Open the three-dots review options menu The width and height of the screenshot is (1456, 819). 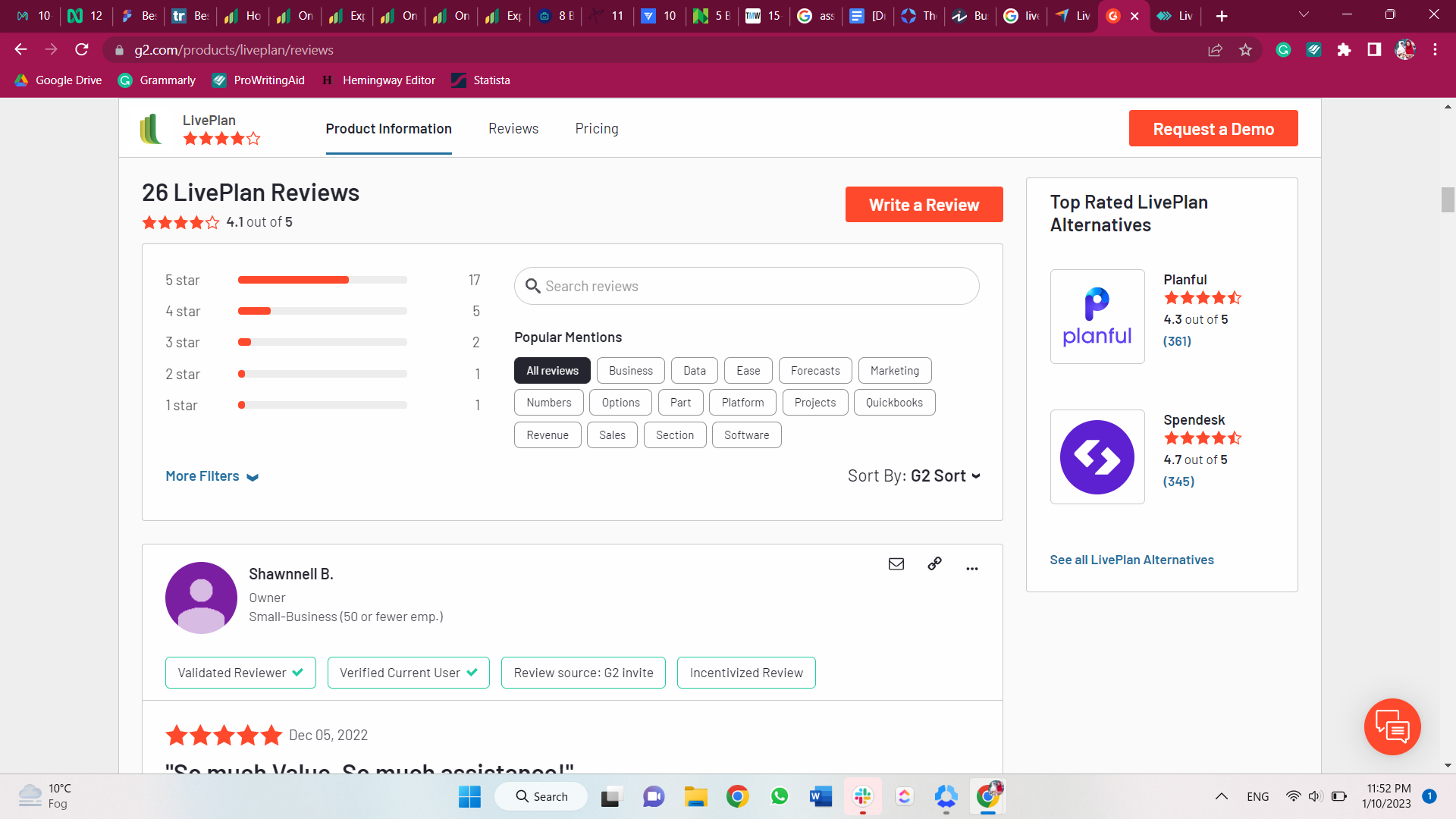(x=972, y=567)
